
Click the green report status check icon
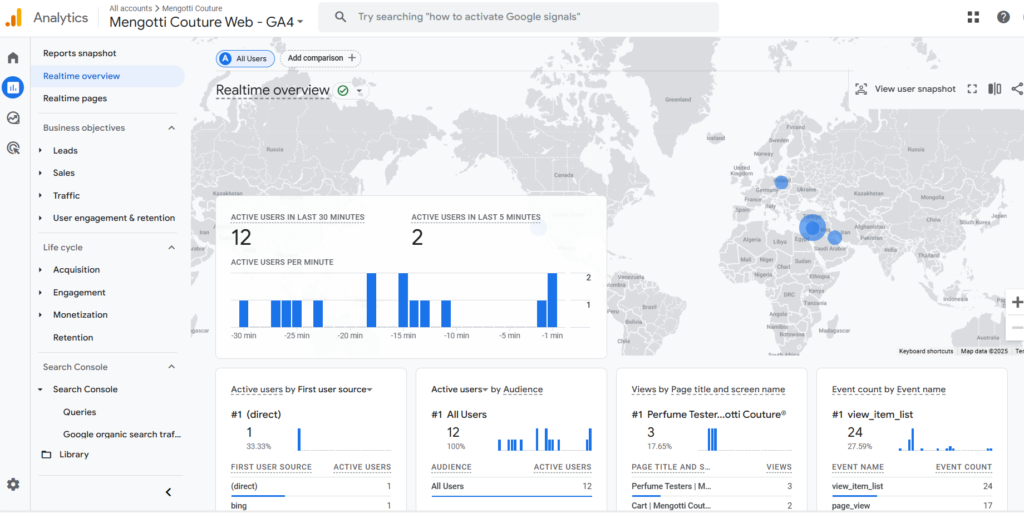point(343,91)
